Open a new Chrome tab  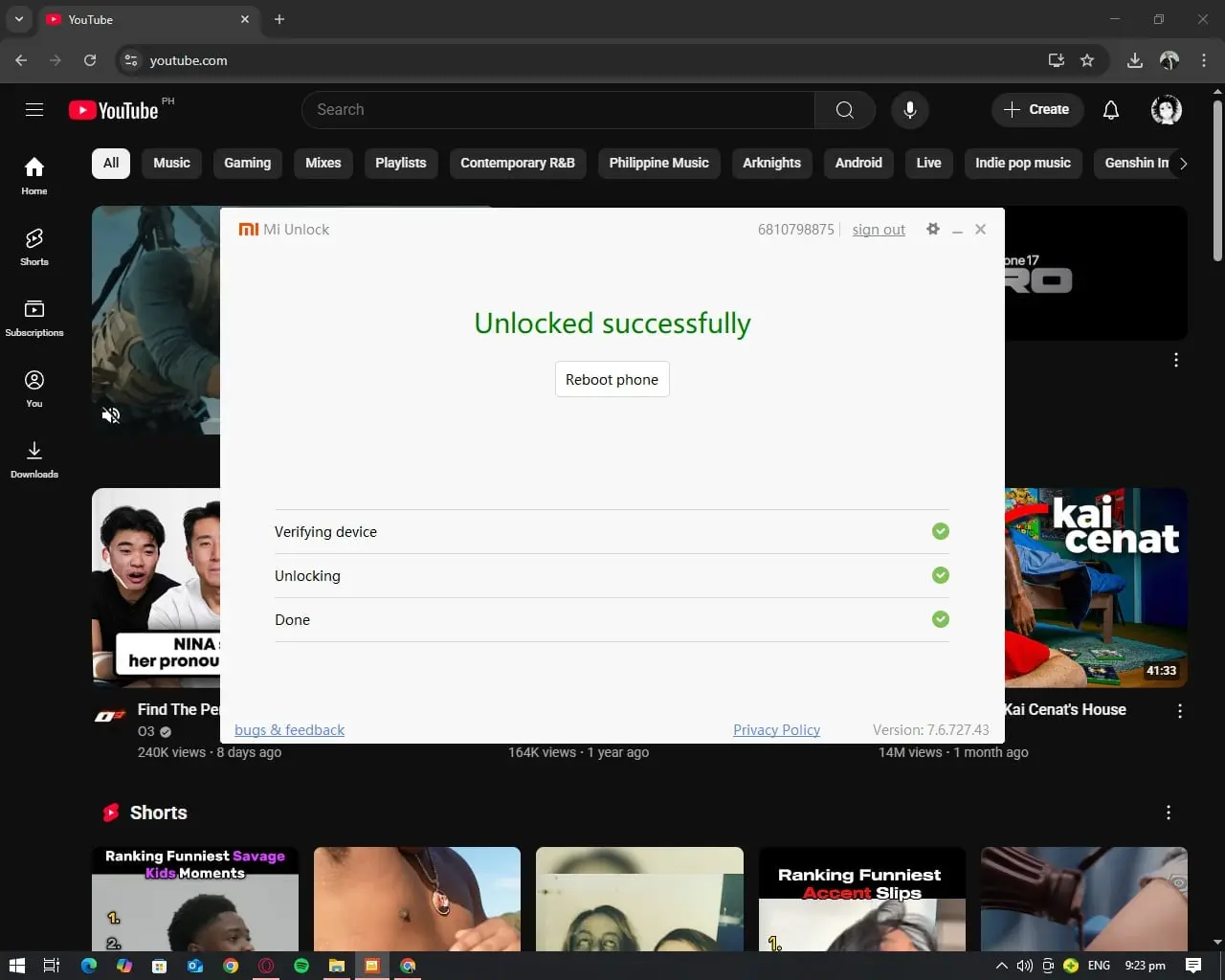279,19
